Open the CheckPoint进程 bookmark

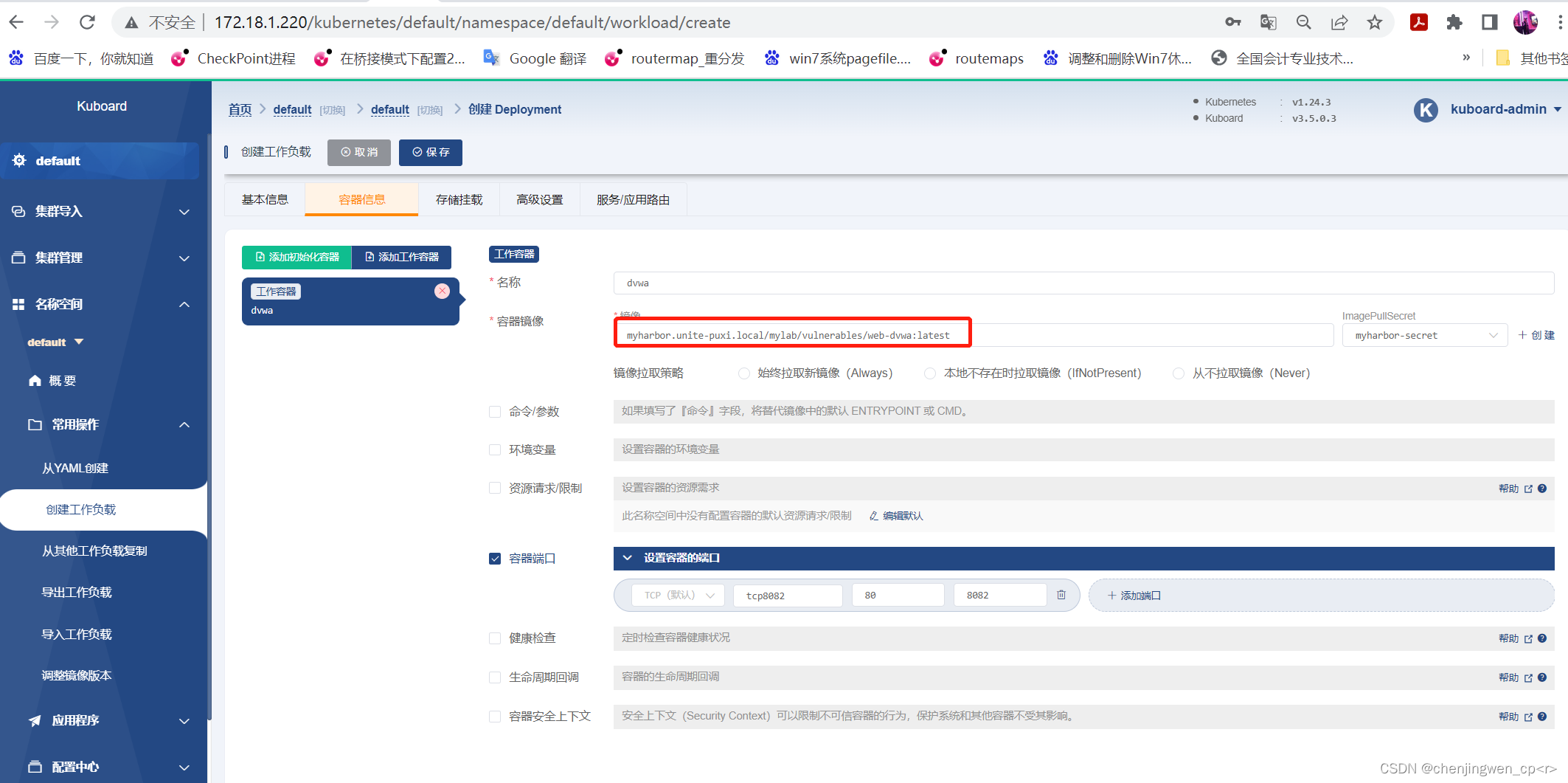(233, 58)
